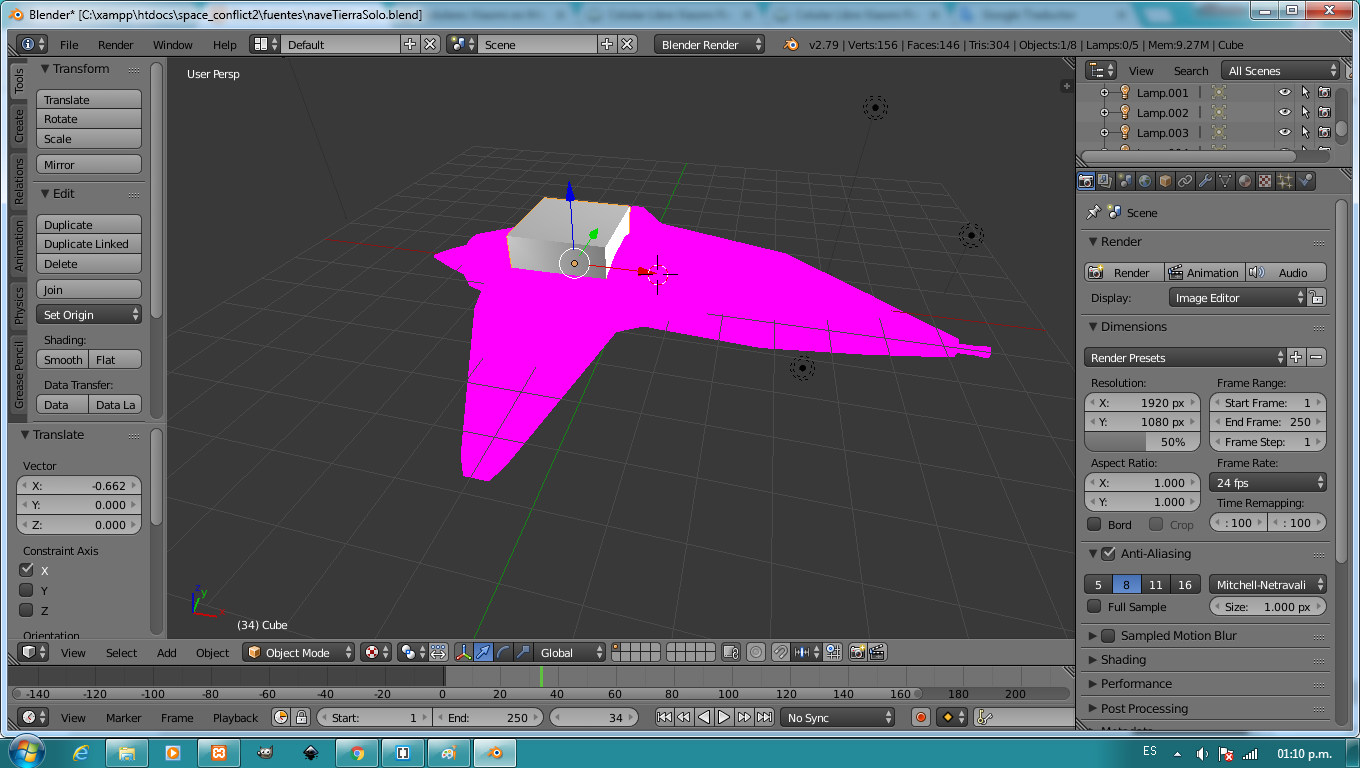Viewport: 1360px width, 768px height.
Task: Toggle the 3D manipulator widget
Action: point(464,652)
